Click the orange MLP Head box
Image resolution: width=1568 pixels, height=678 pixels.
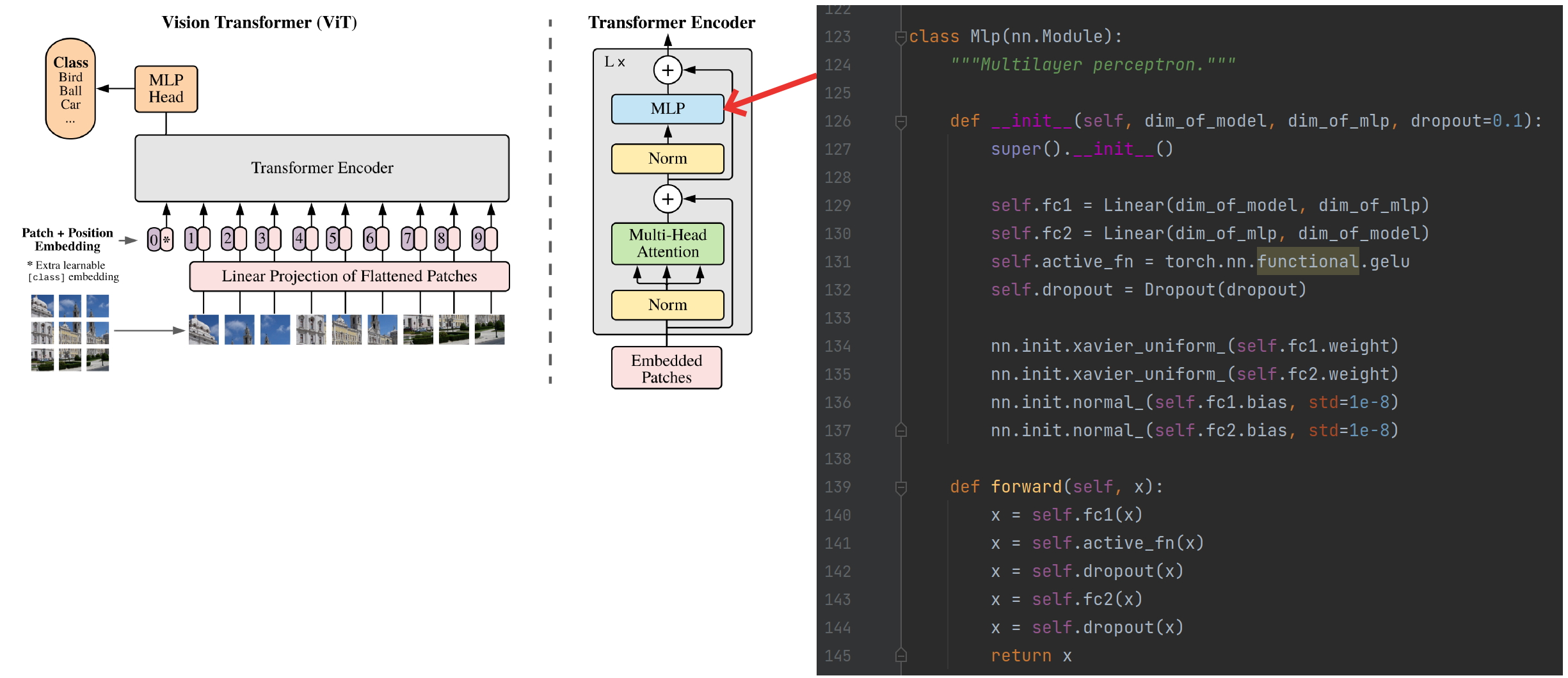click(x=166, y=89)
